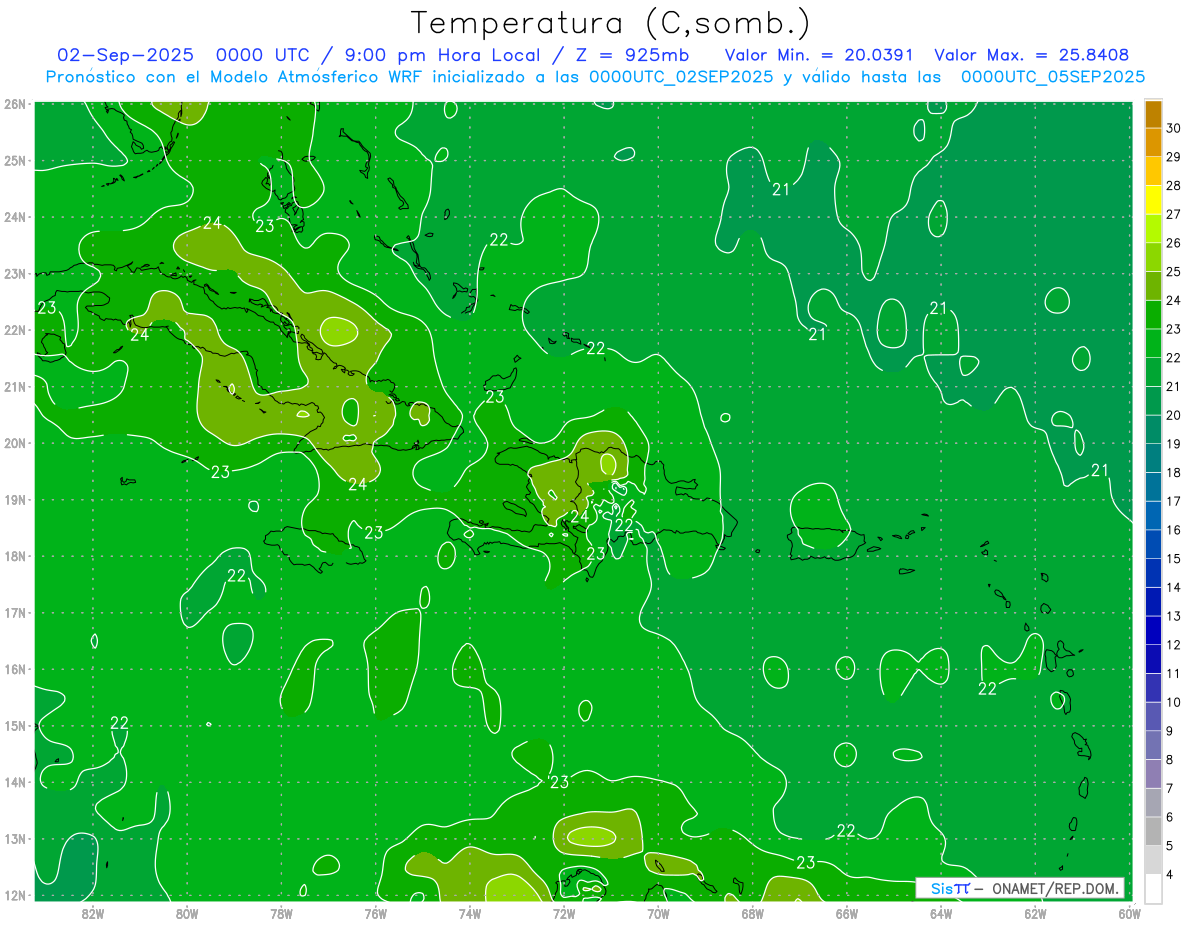Click the '12N' latitude axis label
The width and height of the screenshot is (1200, 927).
pos(14,895)
